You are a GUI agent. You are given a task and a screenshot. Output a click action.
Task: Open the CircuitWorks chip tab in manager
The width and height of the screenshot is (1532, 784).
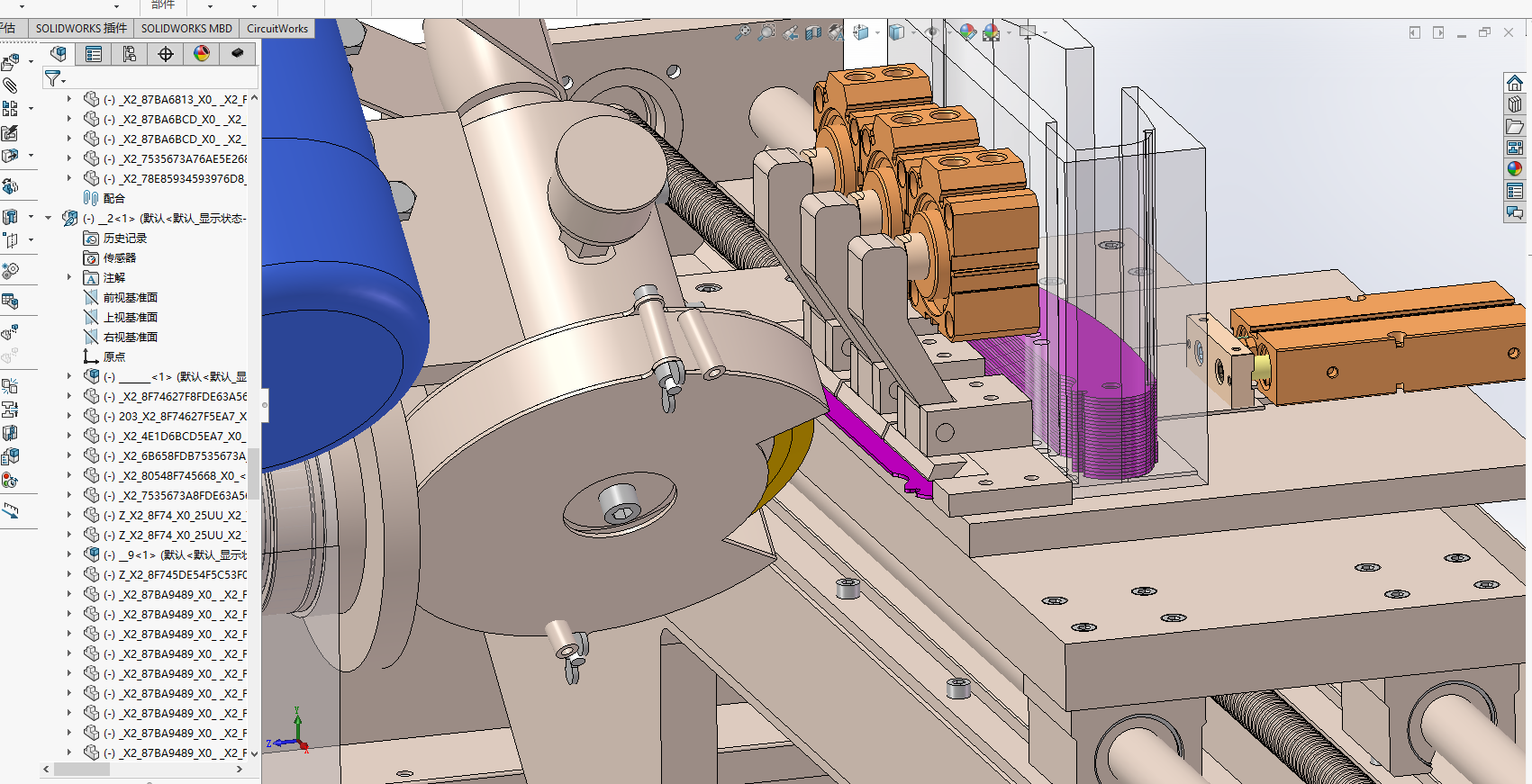pyautogui.click(x=238, y=54)
